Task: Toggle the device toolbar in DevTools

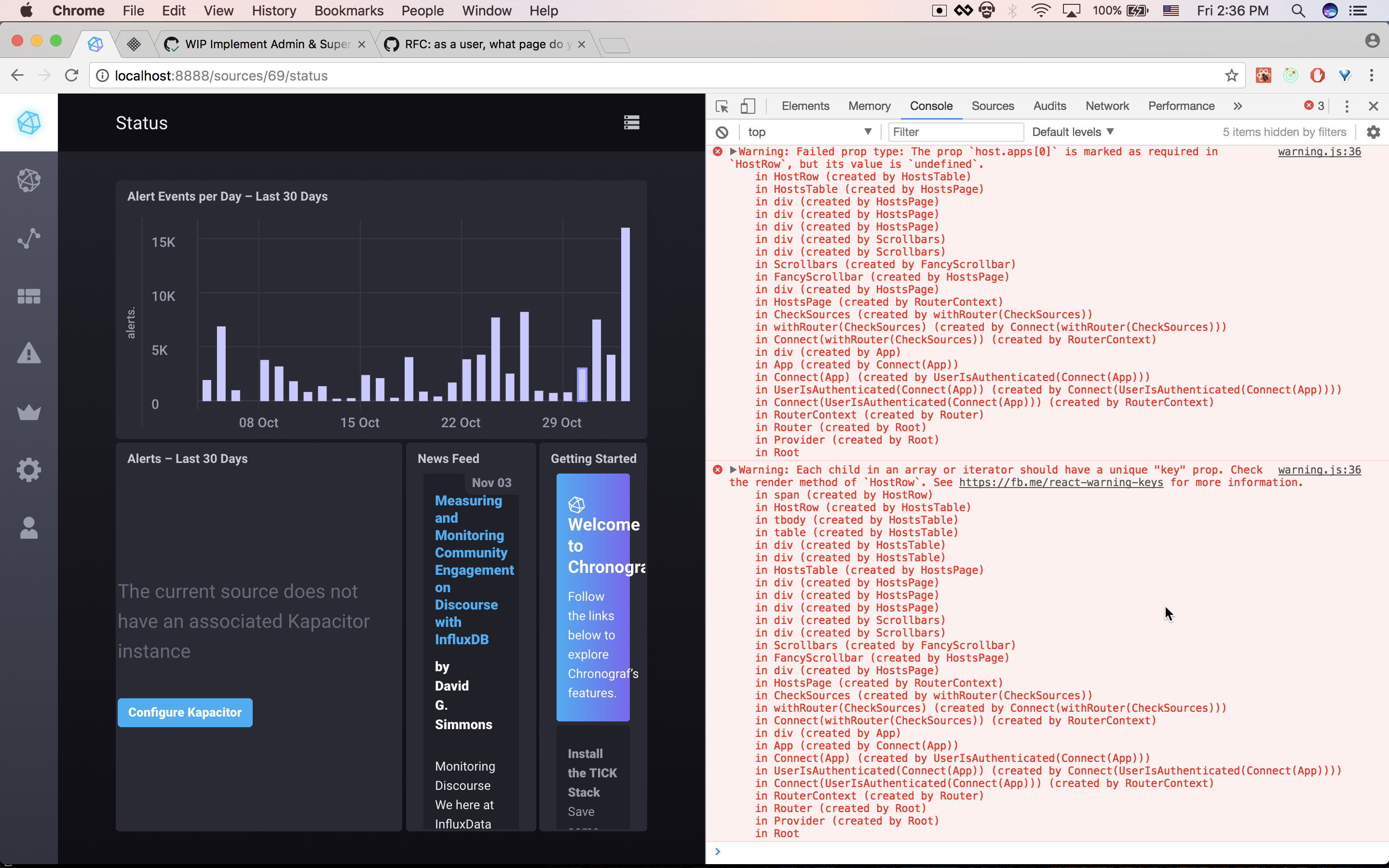Action: [x=748, y=106]
